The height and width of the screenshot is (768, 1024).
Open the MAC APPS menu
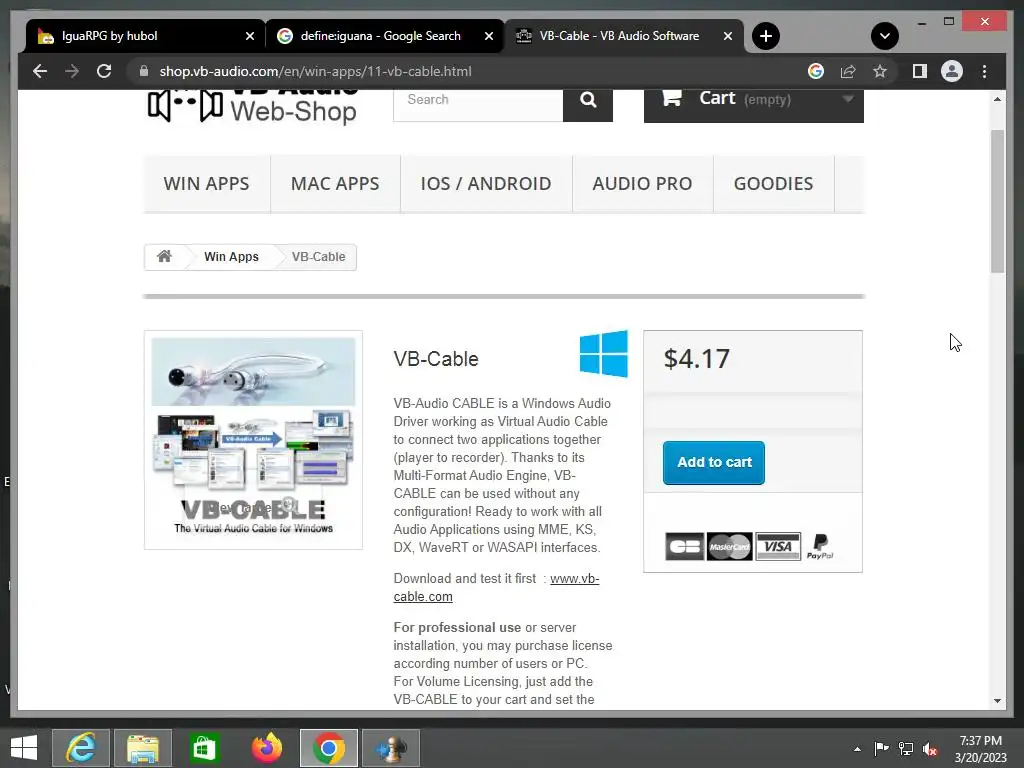click(x=335, y=184)
